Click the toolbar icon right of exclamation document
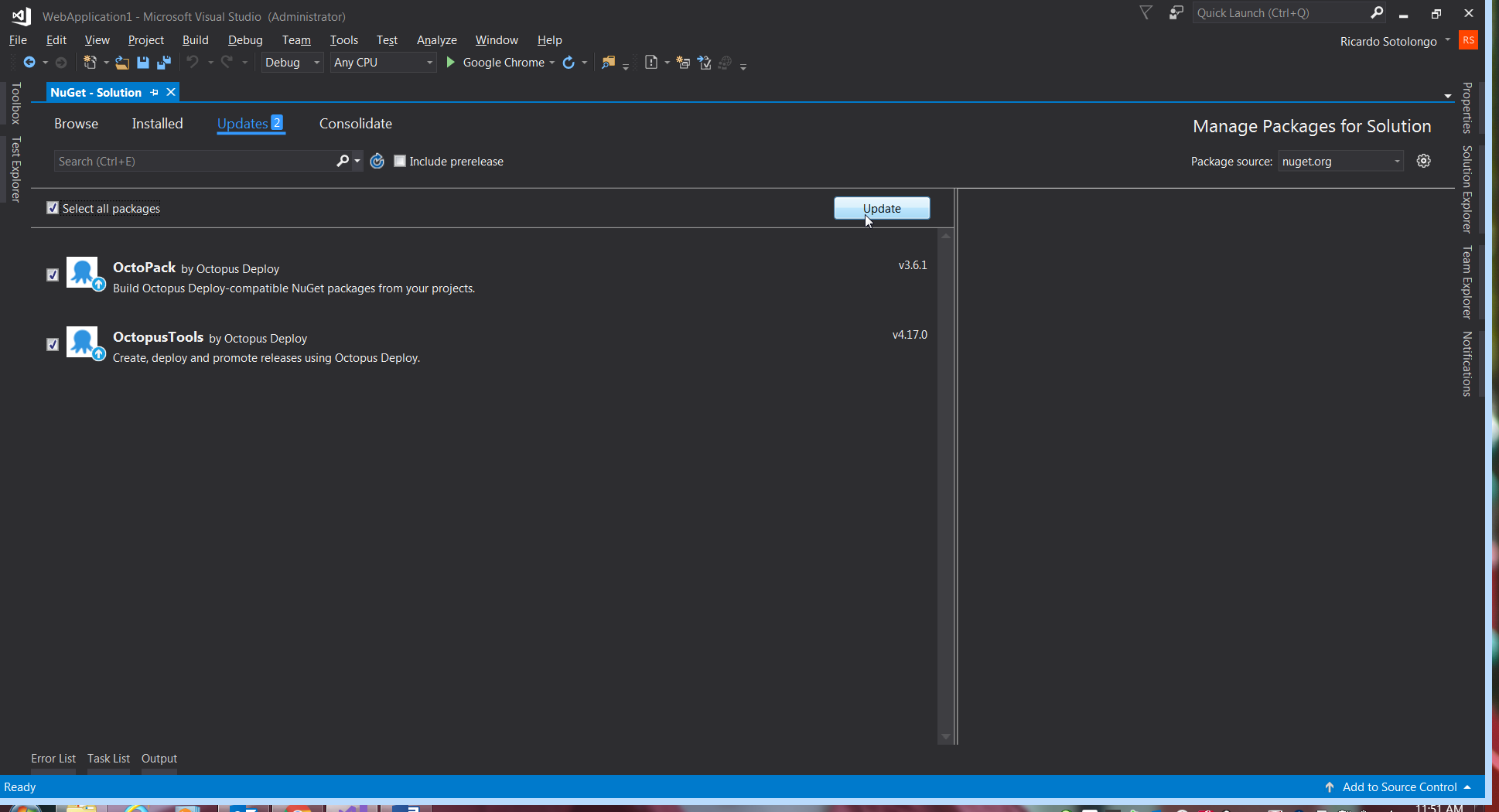Image resolution: width=1499 pixels, height=812 pixels. click(x=684, y=63)
